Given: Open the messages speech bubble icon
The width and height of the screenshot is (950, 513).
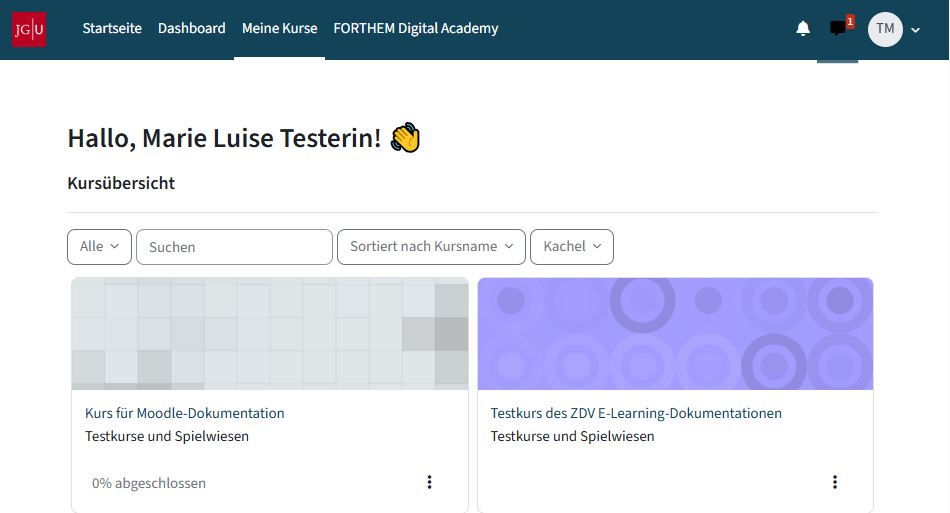Looking at the screenshot, I should point(837,28).
